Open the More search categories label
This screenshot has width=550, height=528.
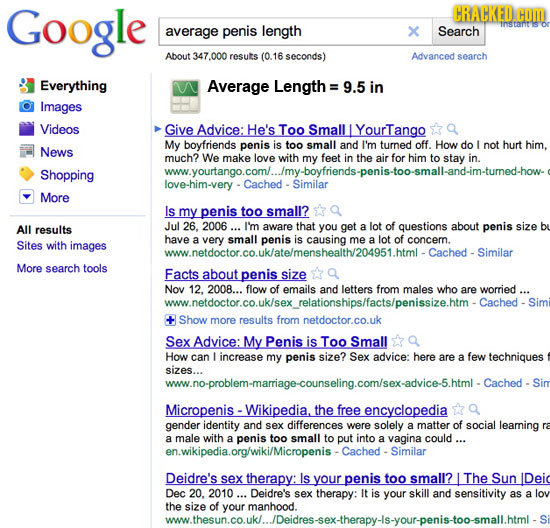click(x=55, y=198)
